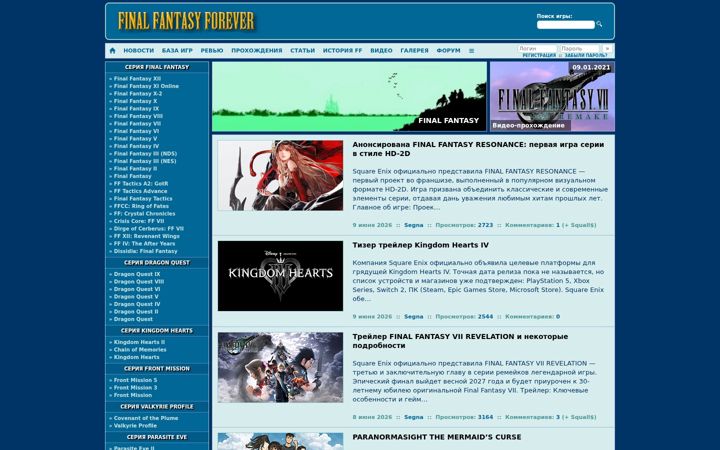Open the Видео section
Viewport: 720px width, 450px height.
pyautogui.click(x=381, y=51)
